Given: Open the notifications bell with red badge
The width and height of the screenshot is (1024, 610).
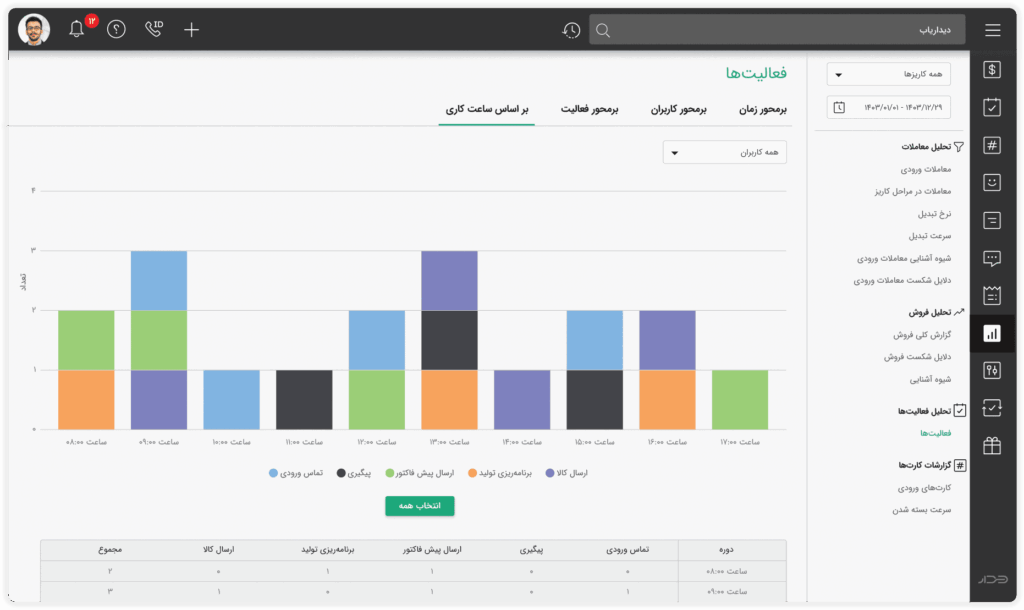Looking at the screenshot, I should [77, 29].
